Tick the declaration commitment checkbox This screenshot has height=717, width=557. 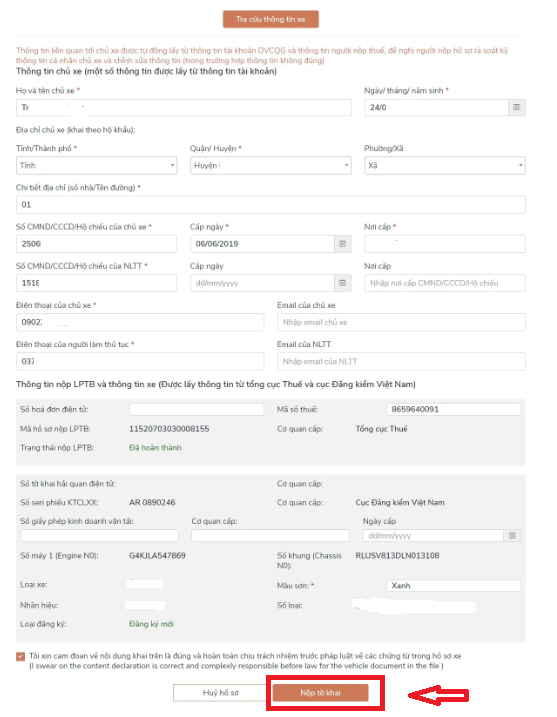point(21,656)
